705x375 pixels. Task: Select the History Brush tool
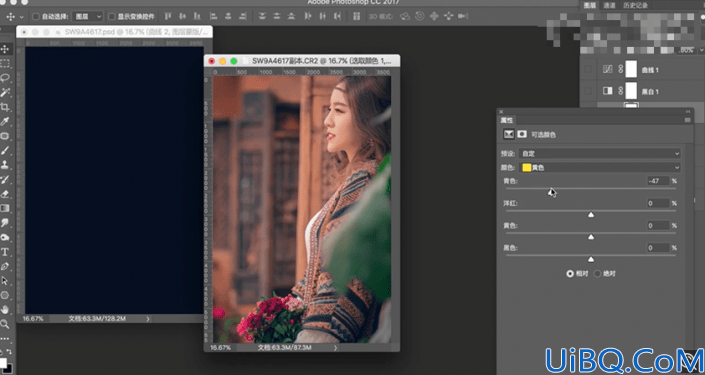point(5,179)
